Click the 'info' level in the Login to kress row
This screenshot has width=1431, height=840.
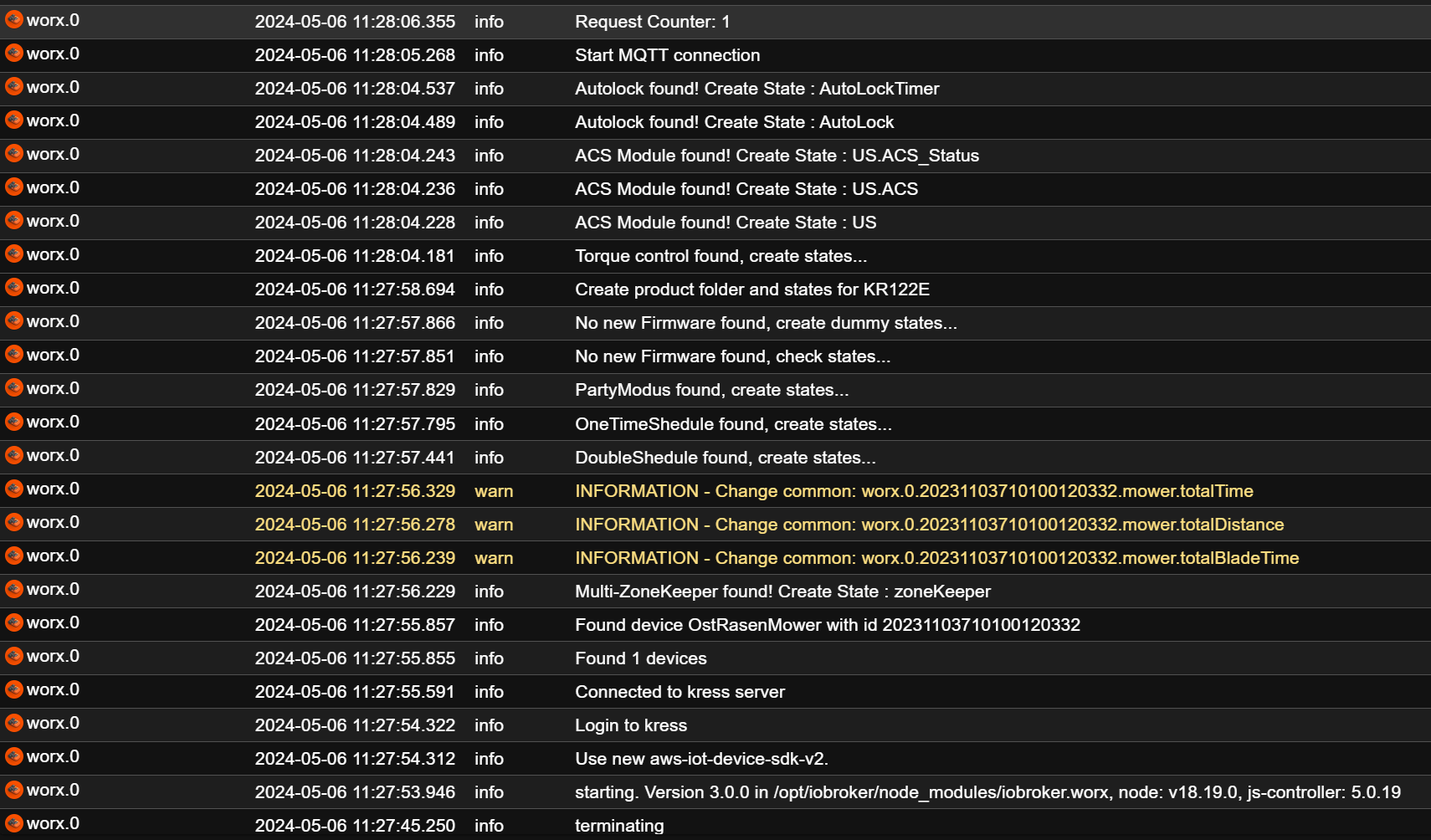(x=489, y=725)
